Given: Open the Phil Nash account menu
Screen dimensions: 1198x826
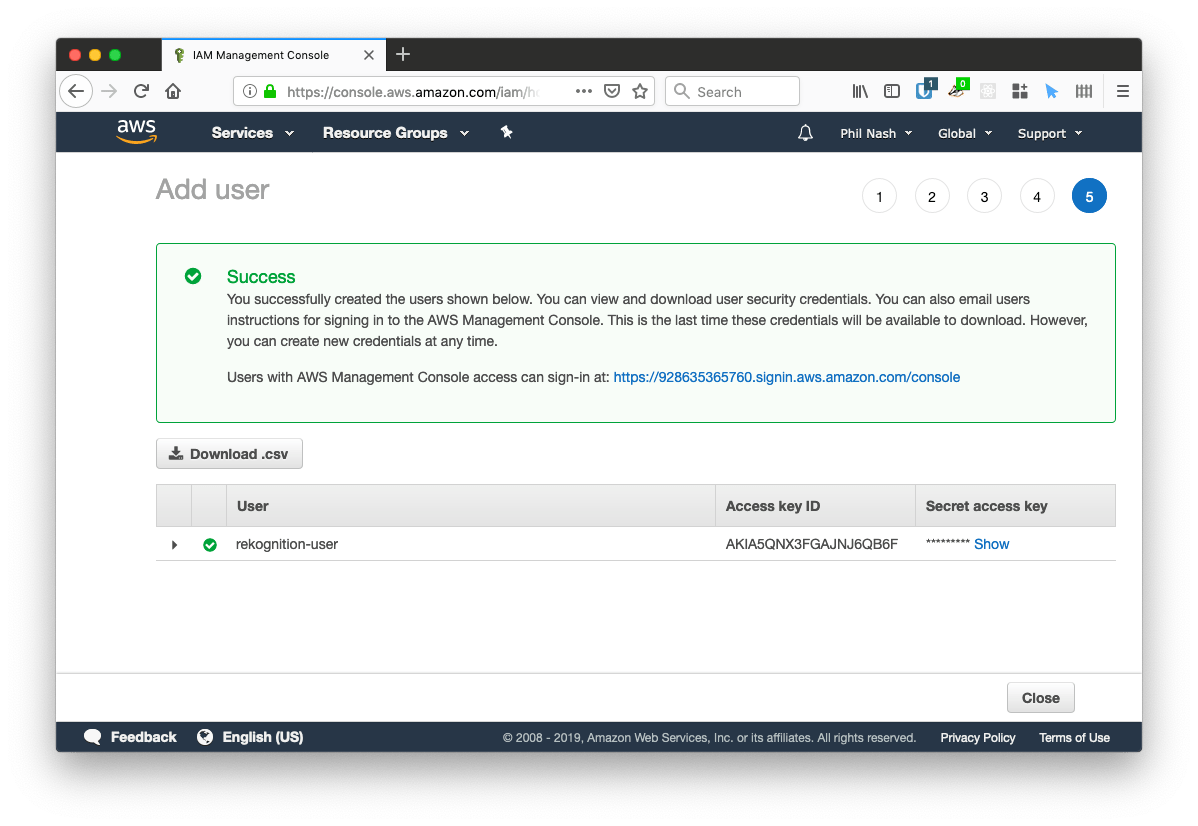Looking at the screenshot, I should (876, 134).
